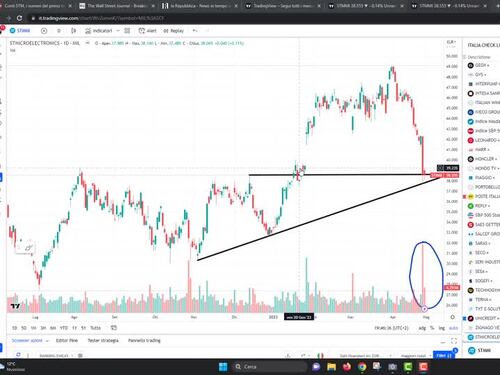Screen dimensions: 500x375
Task: Select the 6M time range
Action: 53,328
